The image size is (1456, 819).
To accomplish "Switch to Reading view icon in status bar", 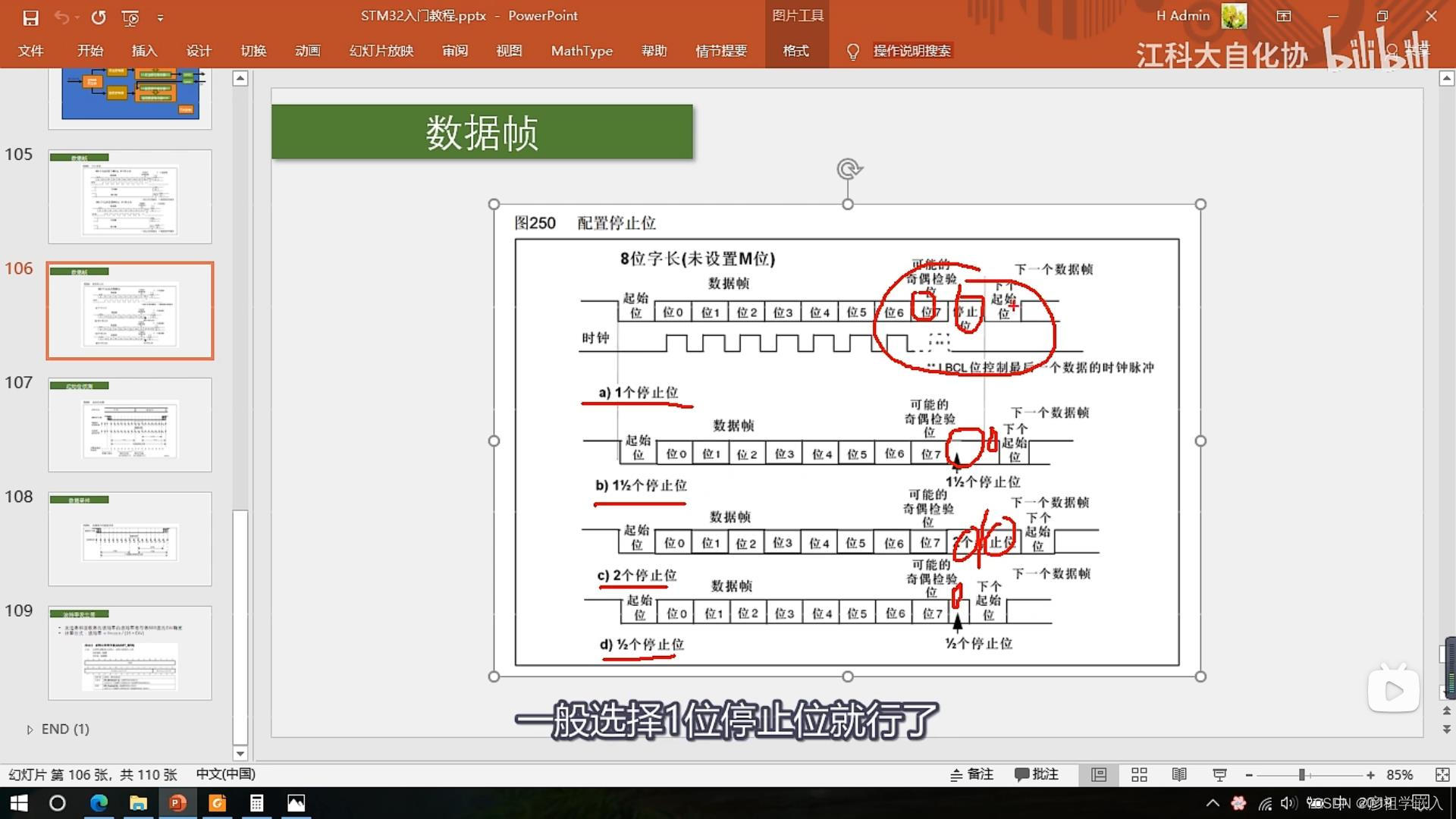I will [1179, 774].
